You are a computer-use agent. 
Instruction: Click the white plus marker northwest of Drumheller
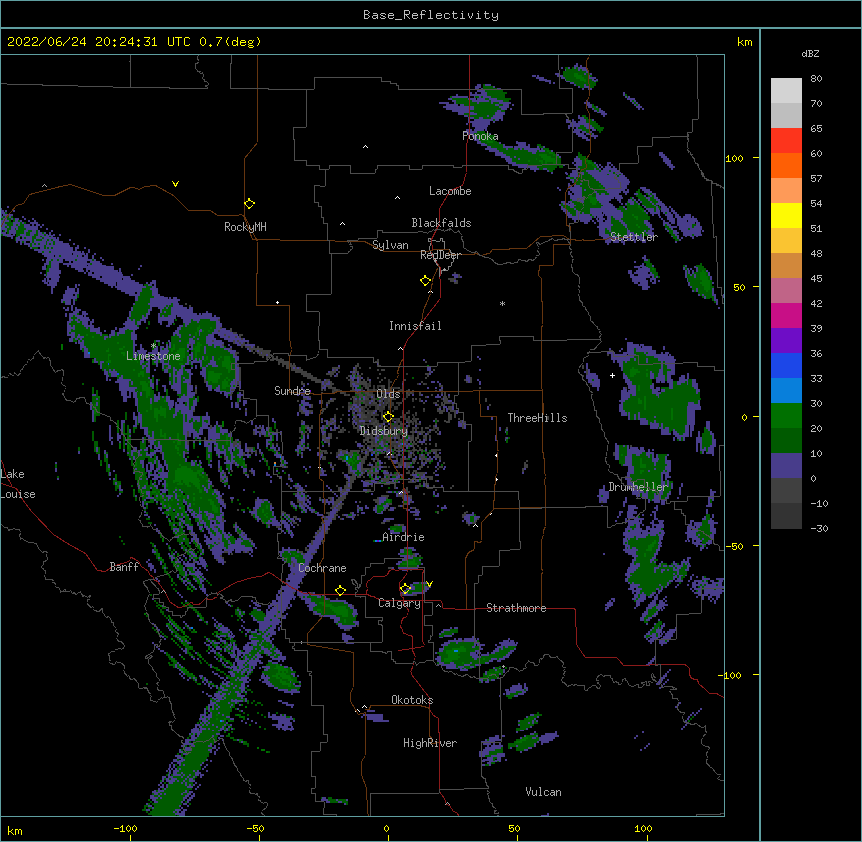pyautogui.click(x=612, y=375)
